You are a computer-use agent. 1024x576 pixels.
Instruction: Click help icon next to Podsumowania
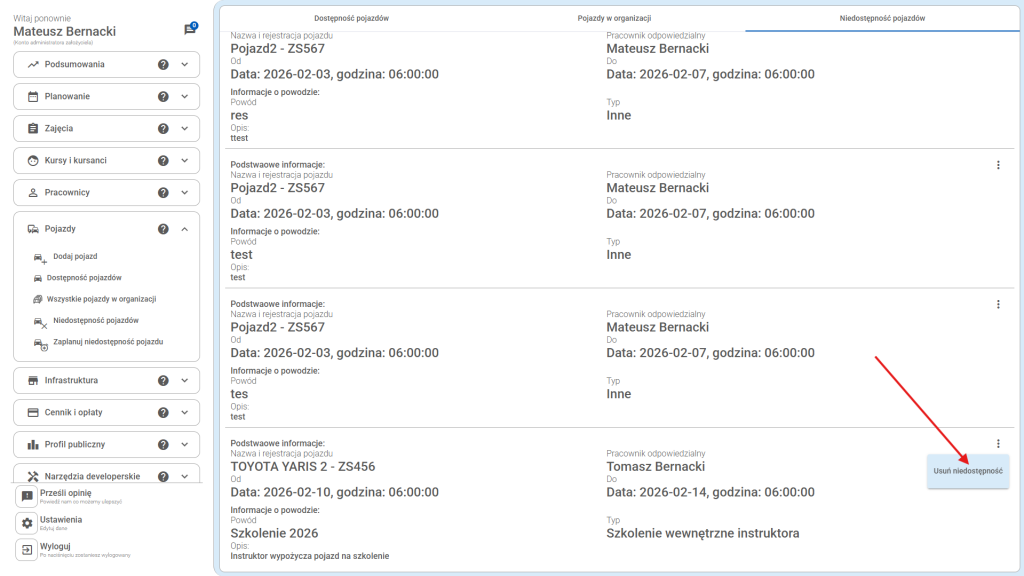(163, 65)
